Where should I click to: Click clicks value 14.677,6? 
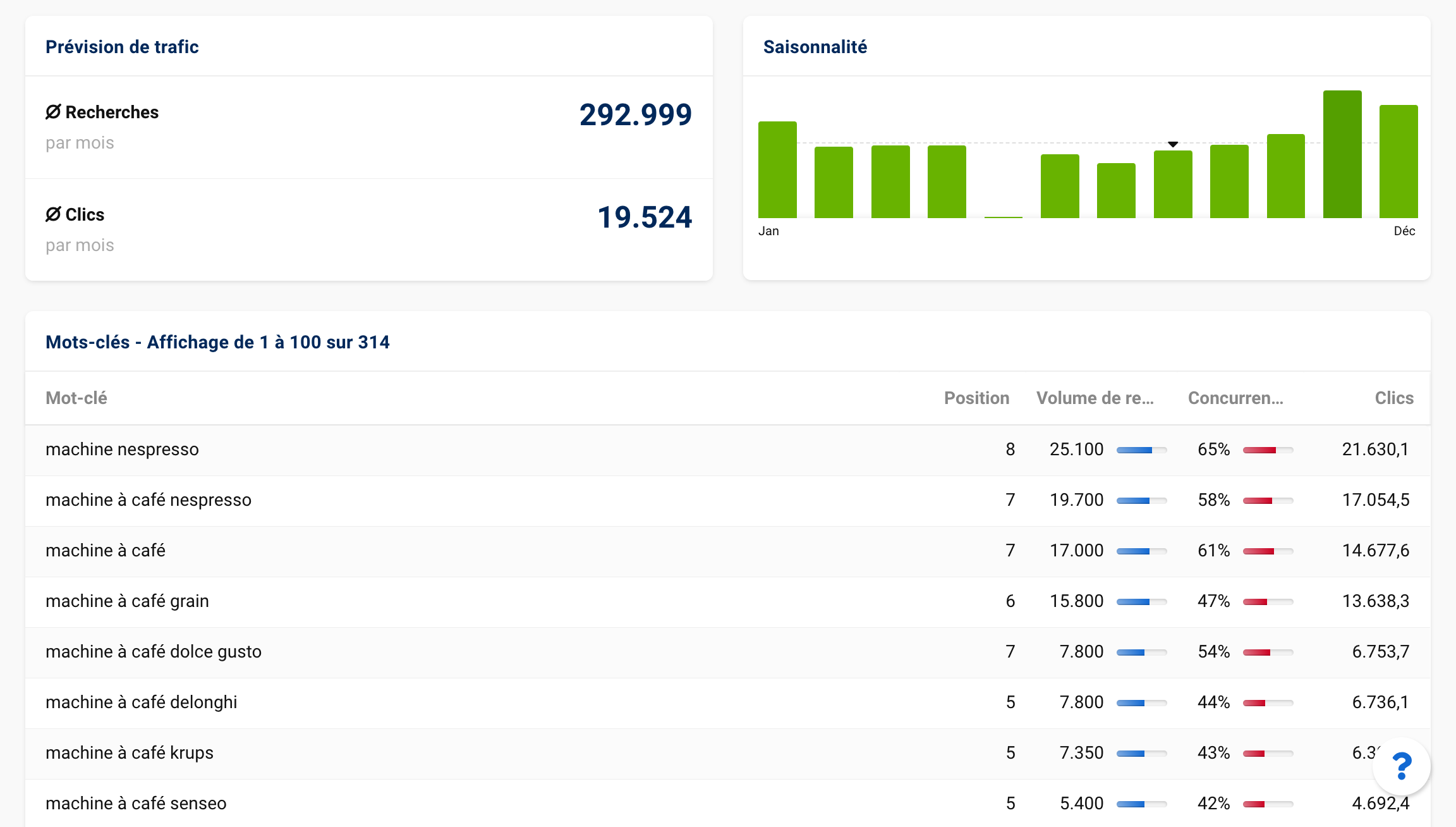pos(1376,550)
